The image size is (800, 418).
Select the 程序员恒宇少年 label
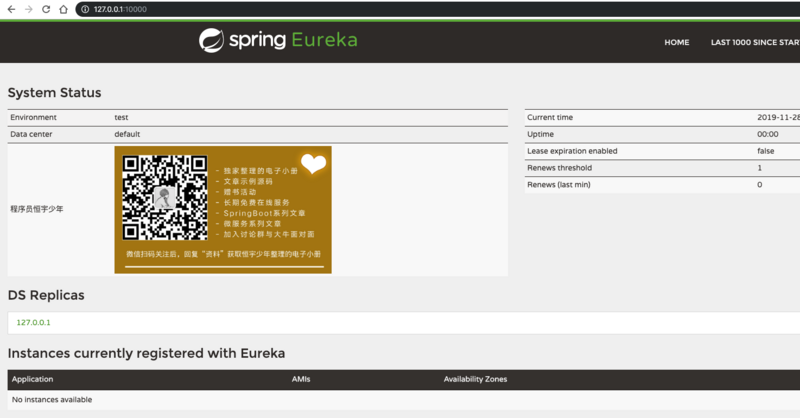37,209
